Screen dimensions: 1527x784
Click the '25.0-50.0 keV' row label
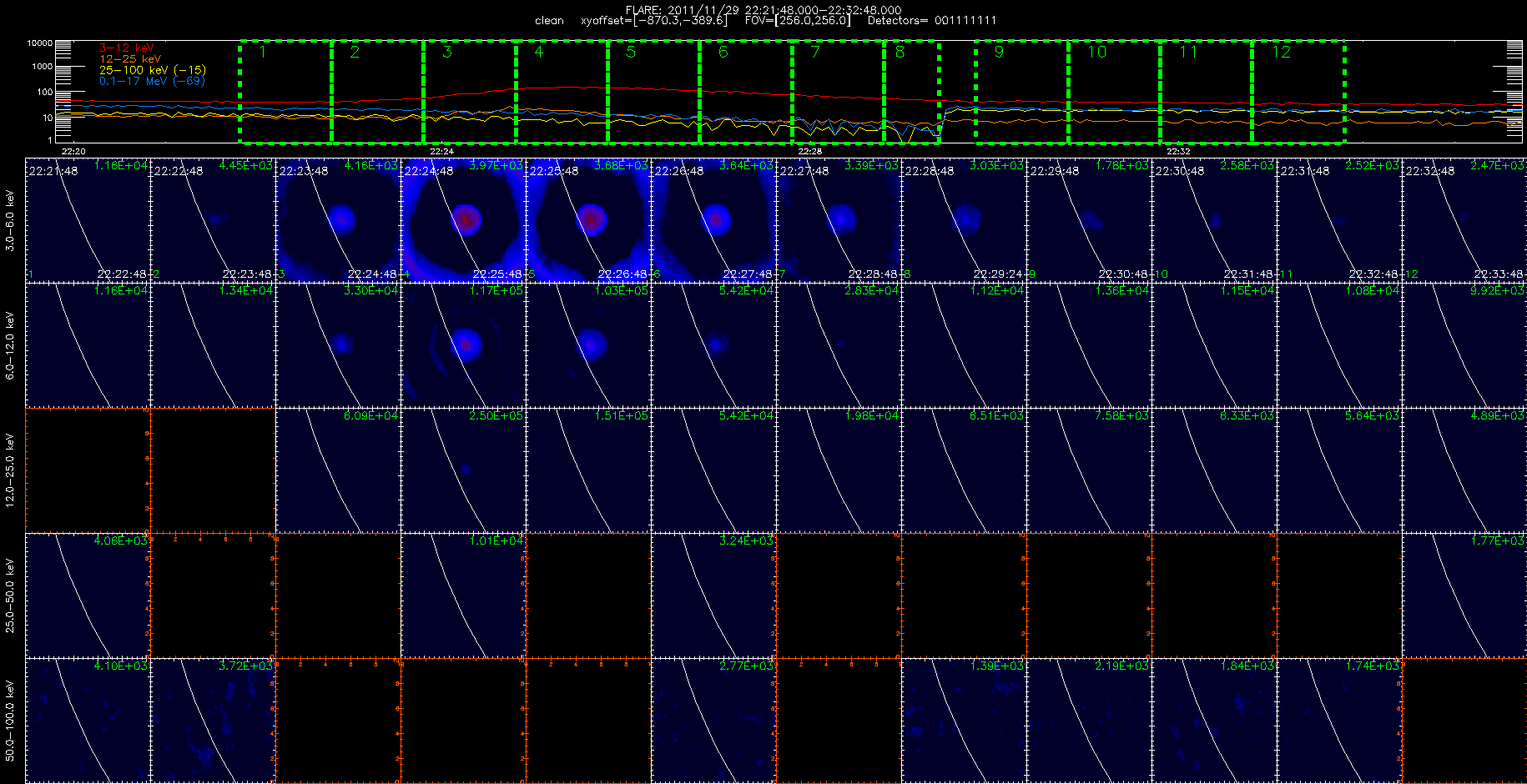pos(10,596)
